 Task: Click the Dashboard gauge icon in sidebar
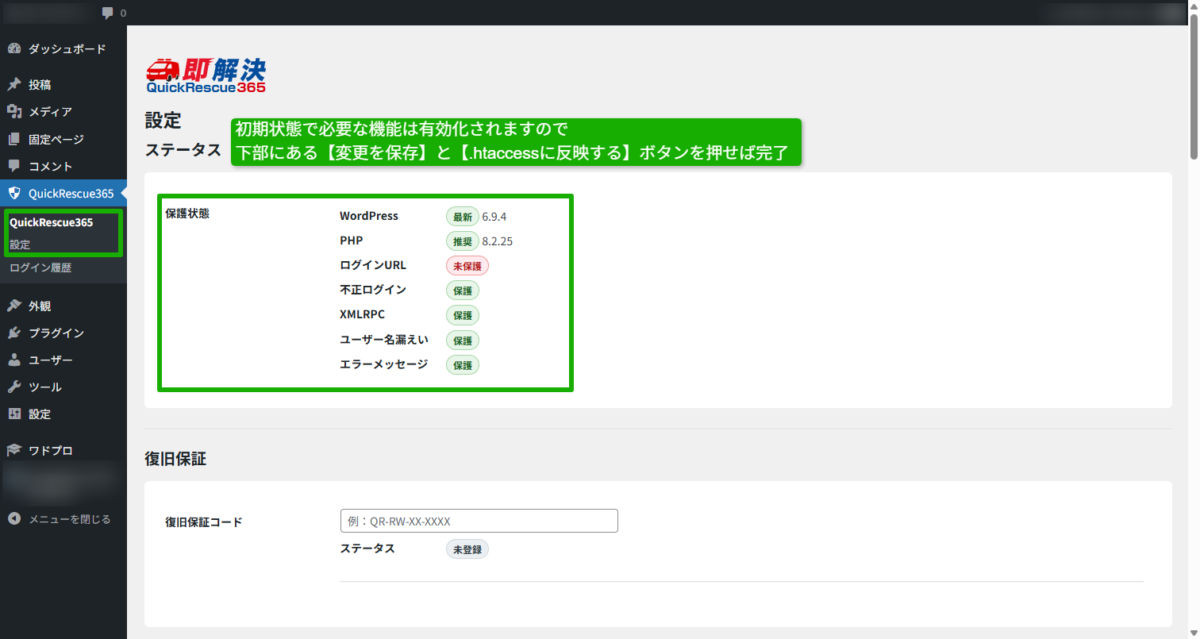pos(14,49)
